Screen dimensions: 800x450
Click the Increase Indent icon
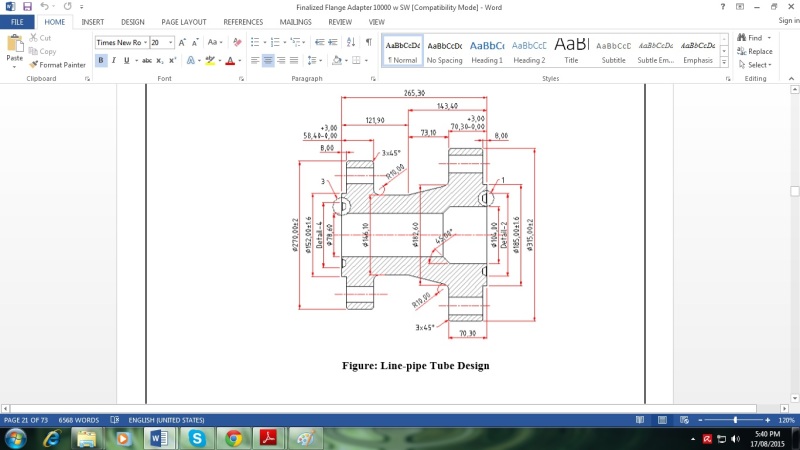click(333, 42)
